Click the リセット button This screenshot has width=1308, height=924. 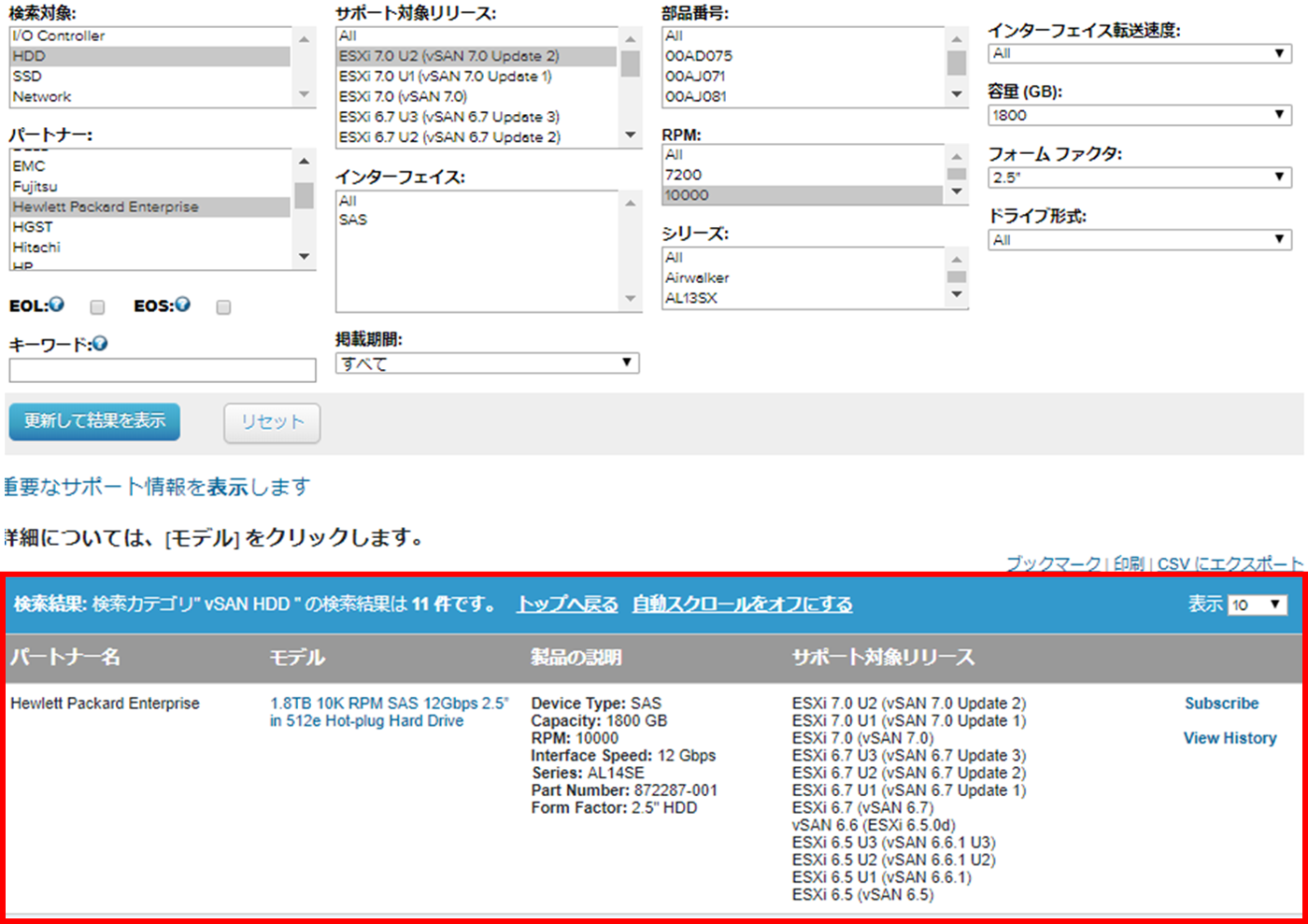(272, 423)
